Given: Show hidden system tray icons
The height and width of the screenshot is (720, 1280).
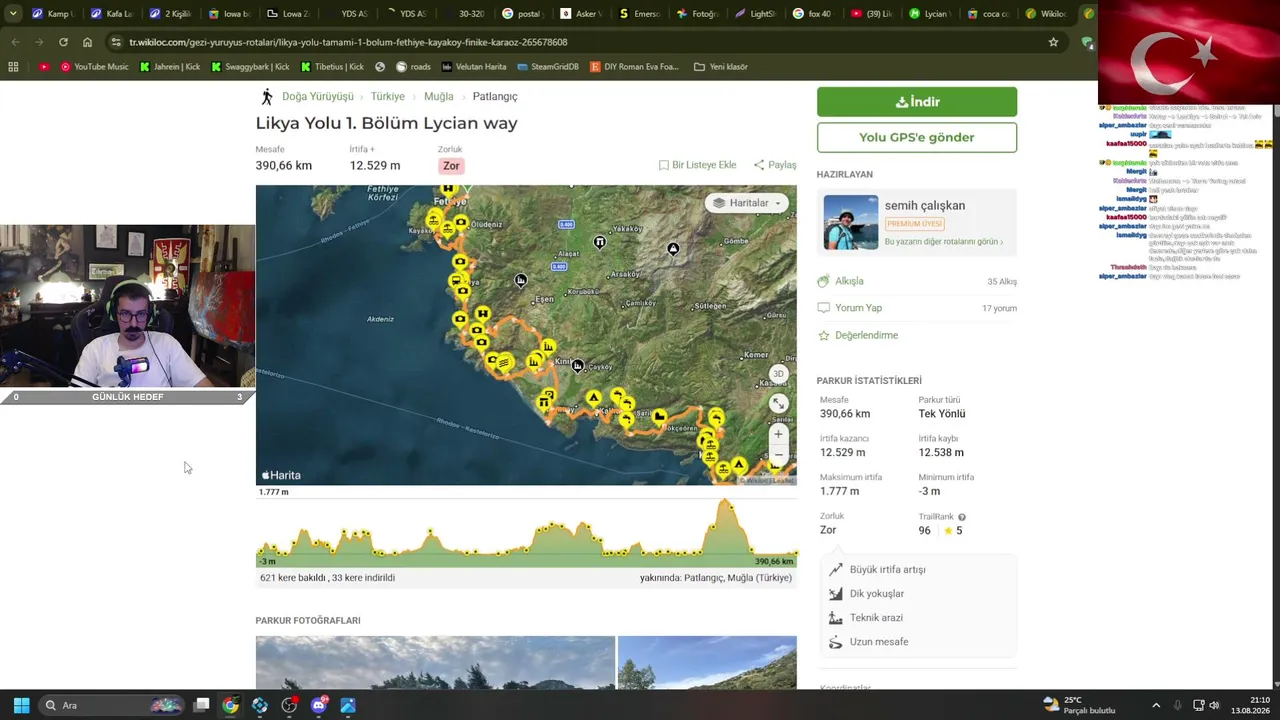Looking at the screenshot, I should (1156, 705).
